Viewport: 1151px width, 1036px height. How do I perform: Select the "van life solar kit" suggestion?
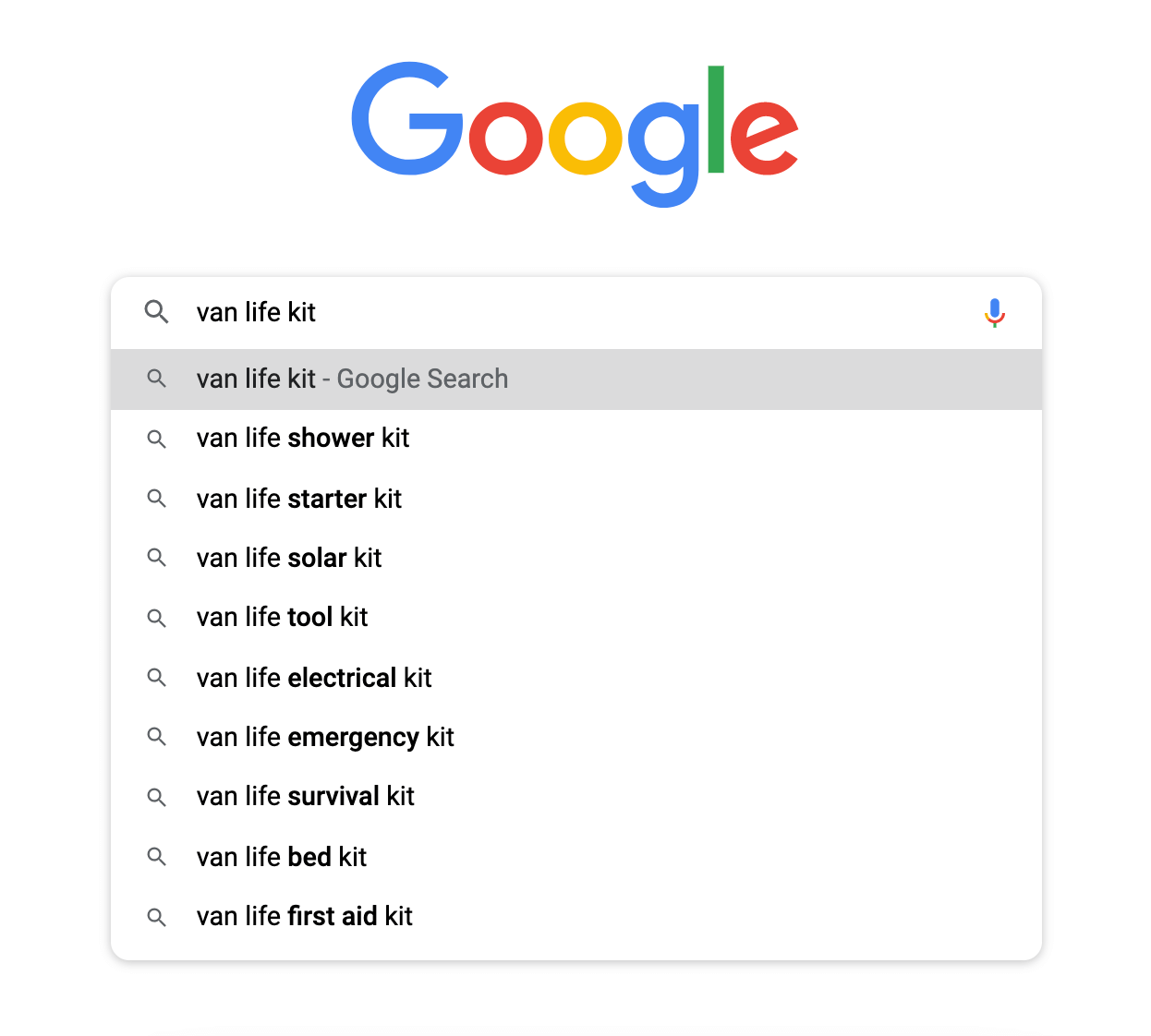[x=289, y=558]
